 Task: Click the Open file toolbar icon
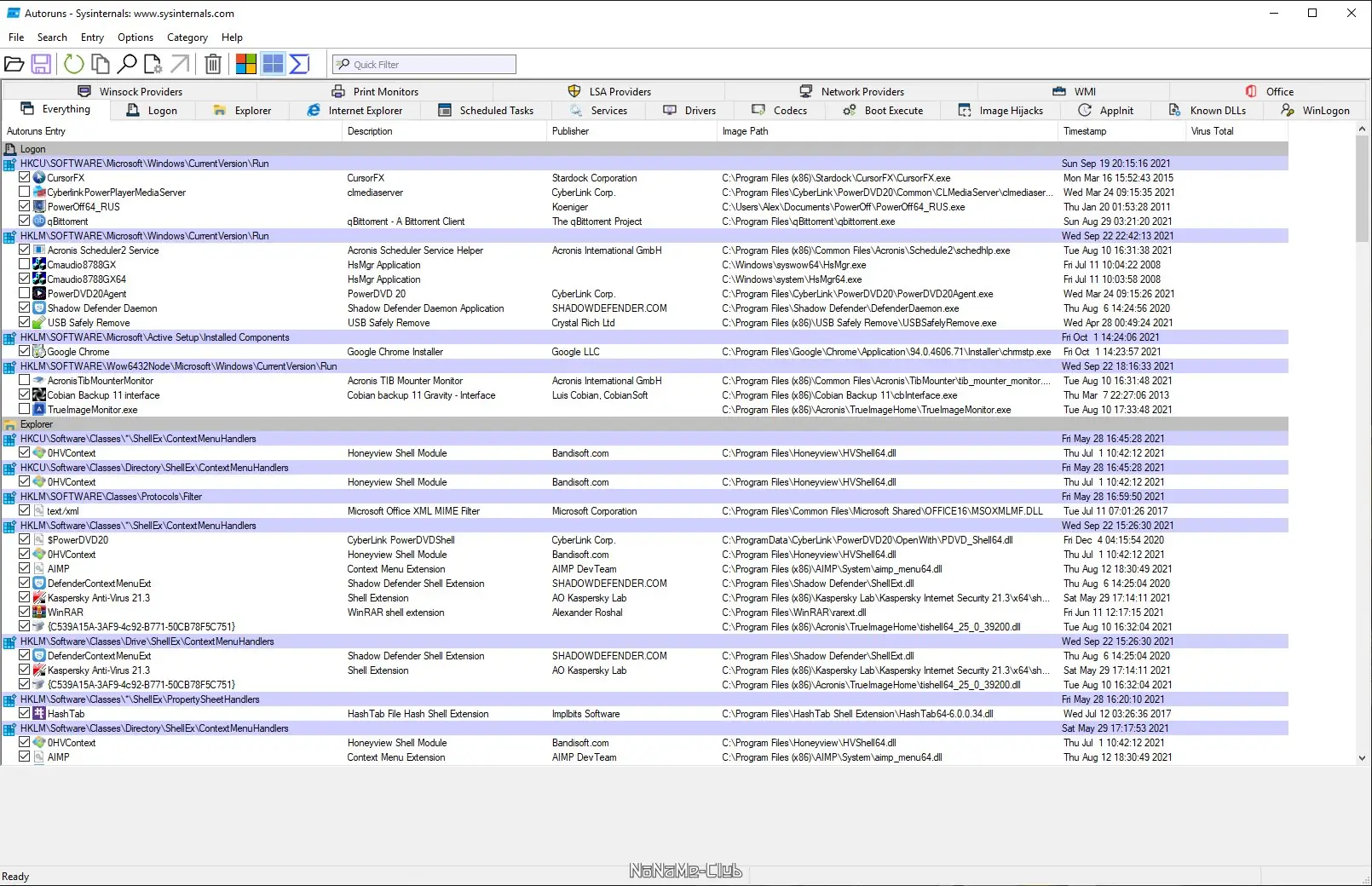[14, 64]
